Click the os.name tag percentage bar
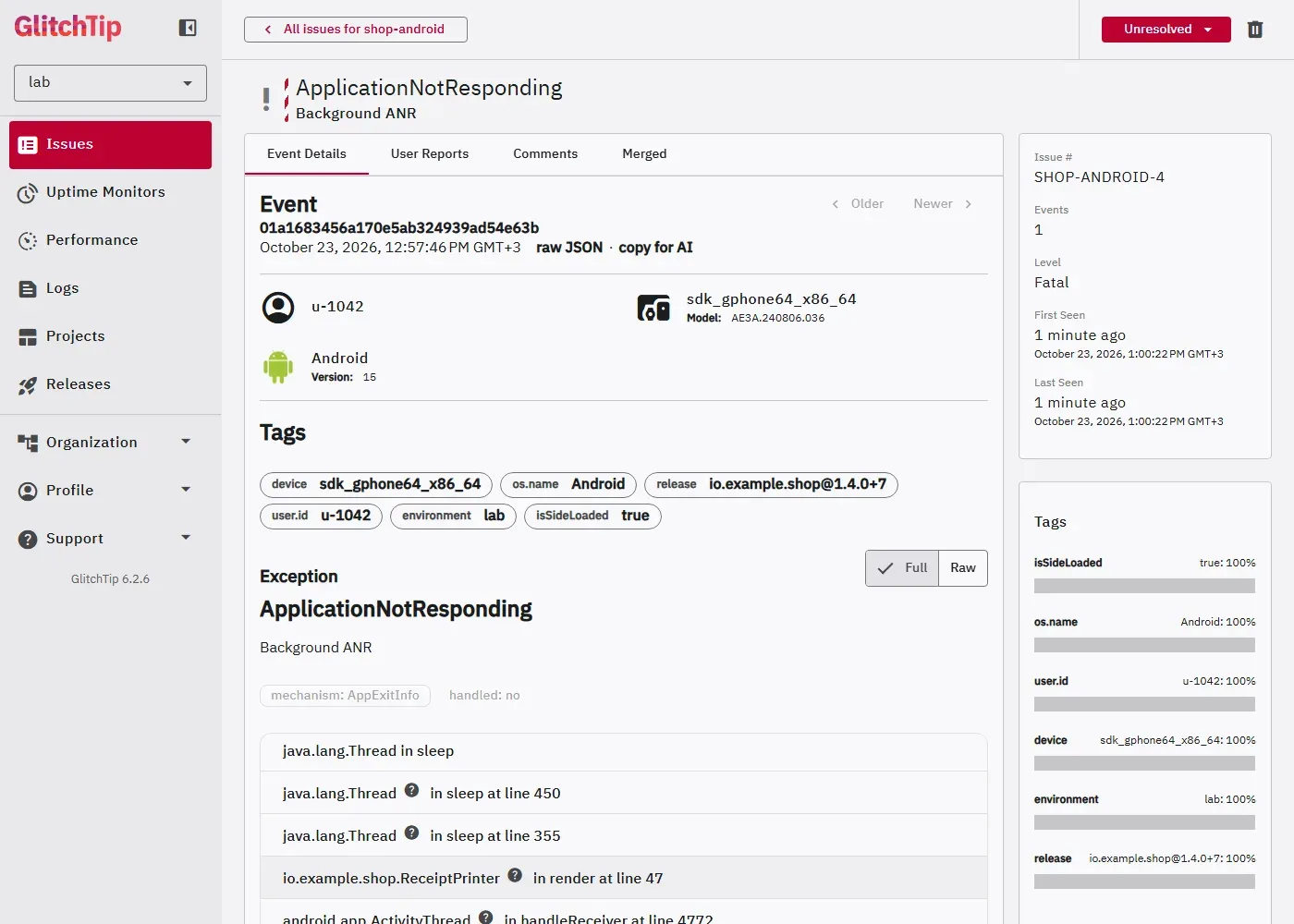The image size is (1294, 924). coord(1144,645)
